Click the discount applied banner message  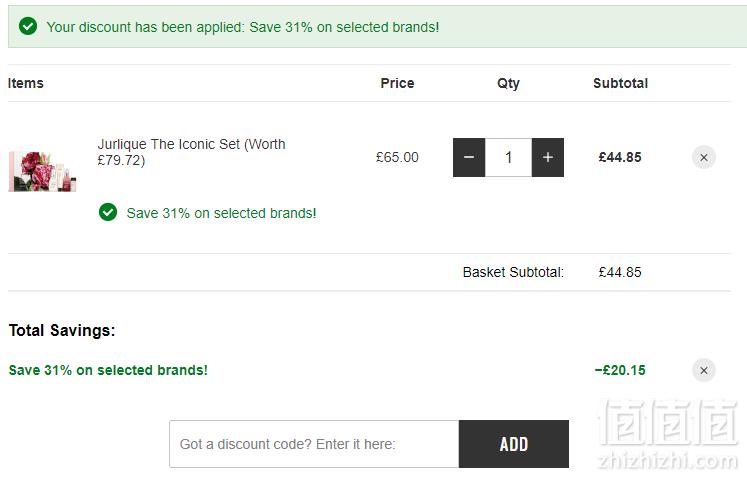pyautogui.click(x=242, y=27)
